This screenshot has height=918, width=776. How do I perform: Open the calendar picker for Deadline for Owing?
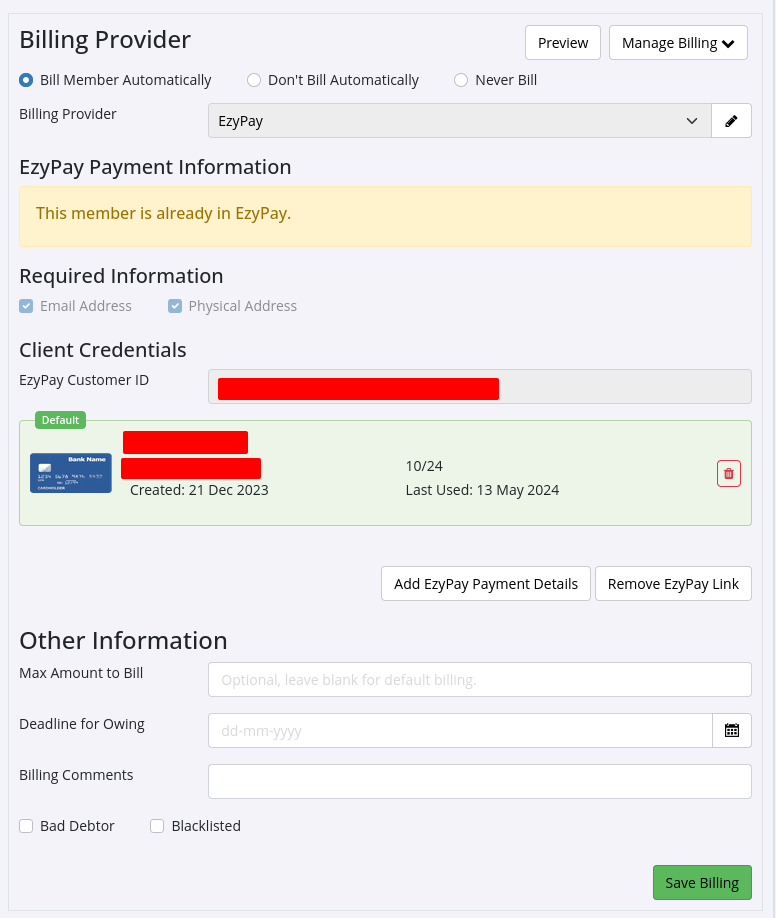[731, 730]
